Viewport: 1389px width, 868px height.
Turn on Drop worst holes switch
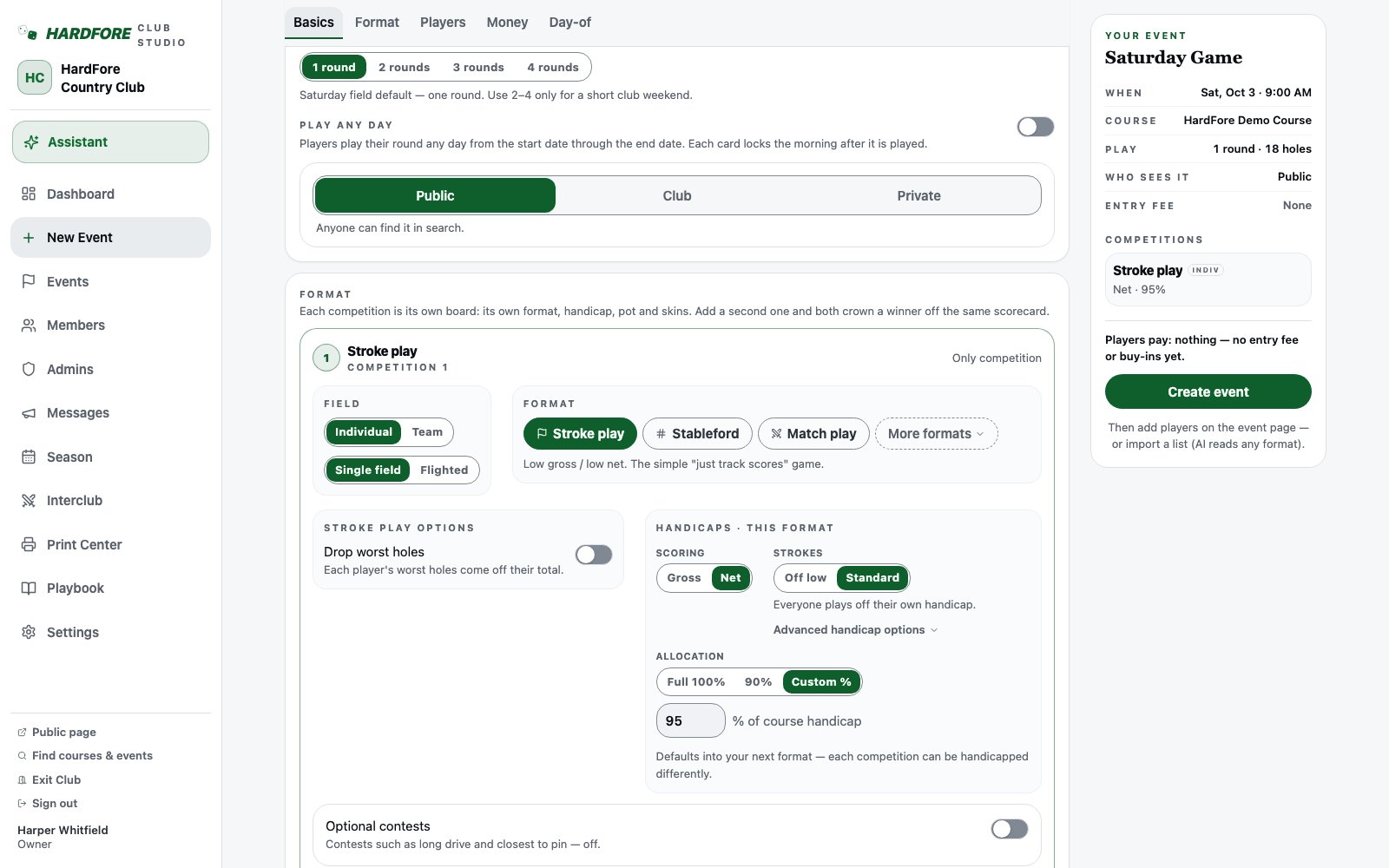(x=594, y=555)
